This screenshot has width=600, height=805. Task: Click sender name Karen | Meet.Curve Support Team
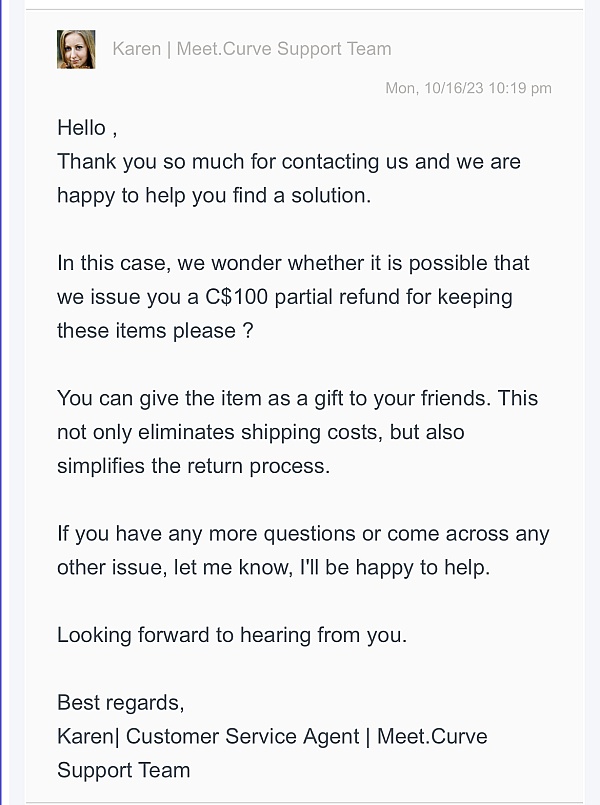[x=251, y=49]
